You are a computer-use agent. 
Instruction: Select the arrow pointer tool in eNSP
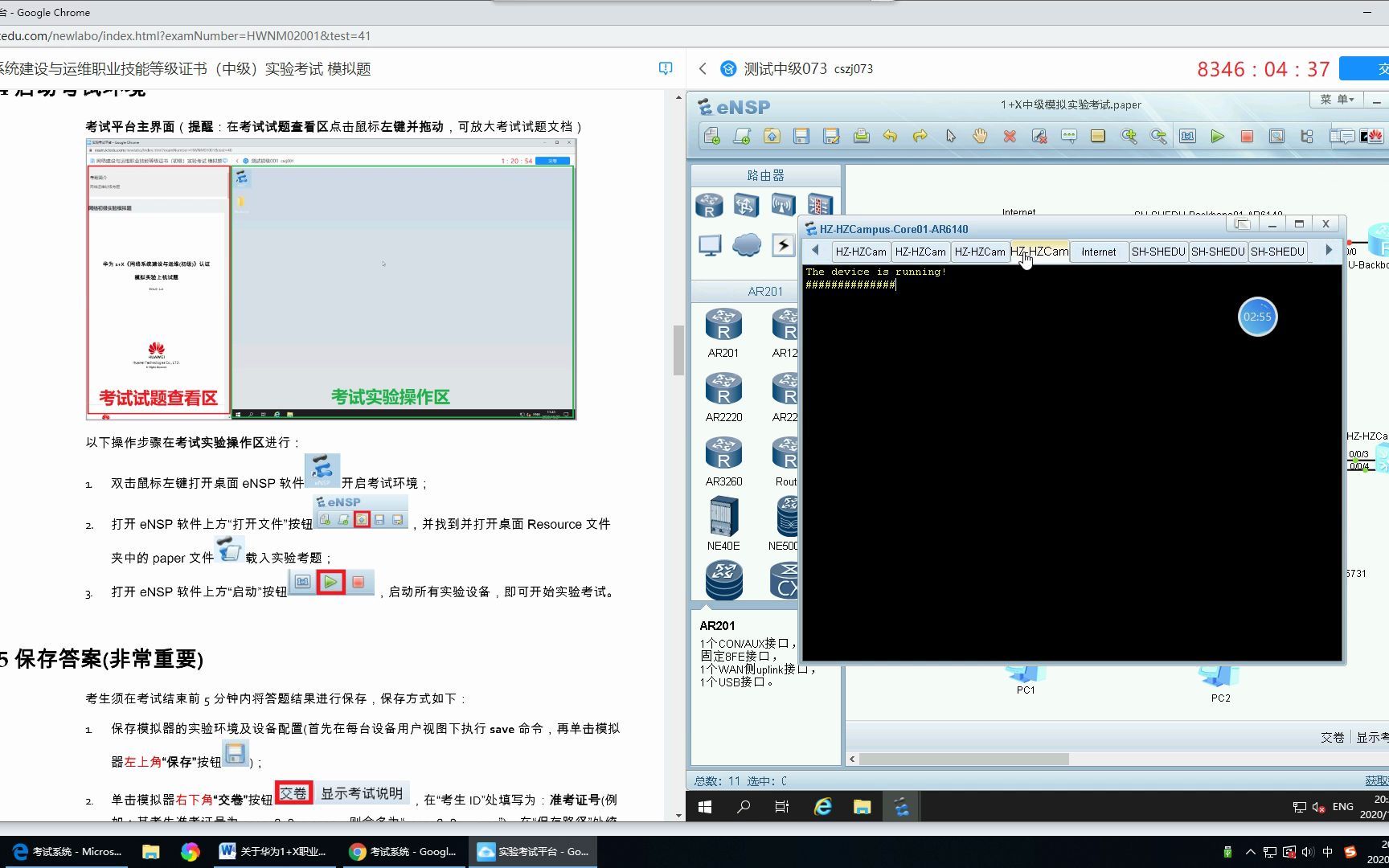(x=951, y=136)
